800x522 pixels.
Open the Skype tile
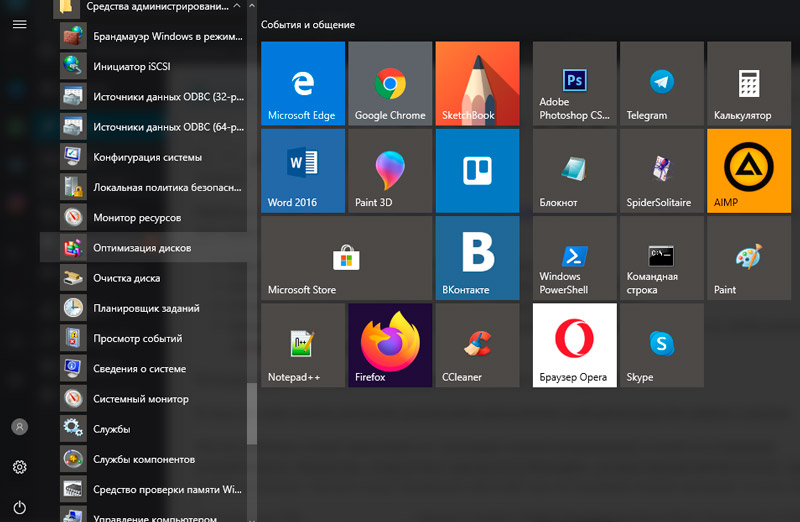pyautogui.click(x=661, y=345)
